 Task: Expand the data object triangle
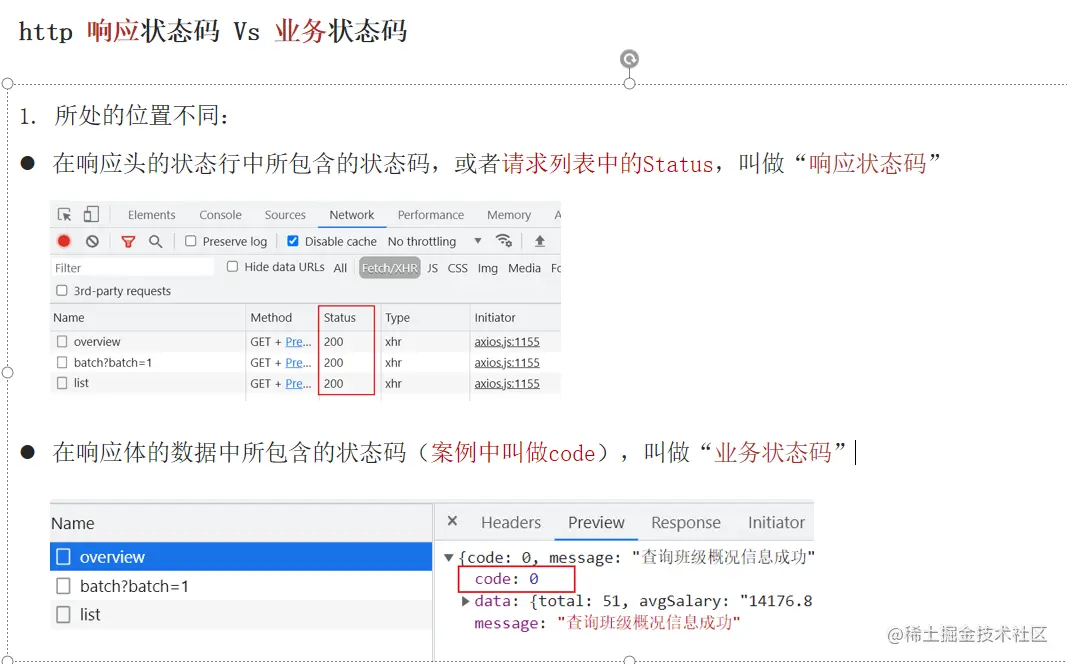pyautogui.click(x=465, y=601)
